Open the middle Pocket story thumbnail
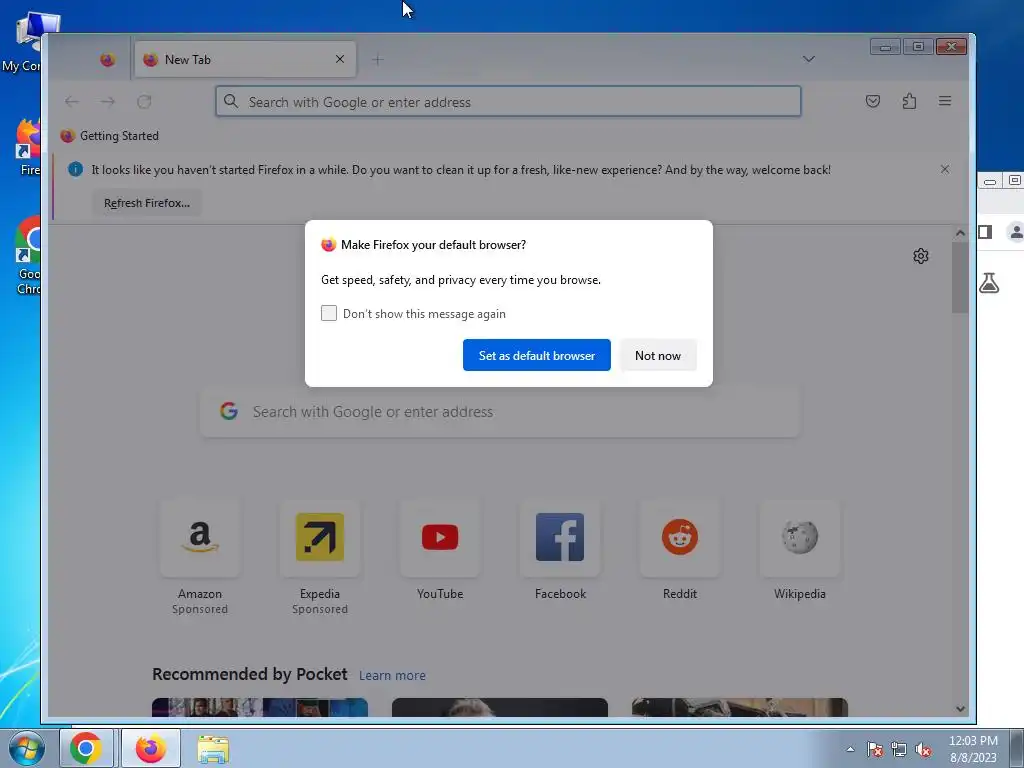The height and width of the screenshot is (768, 1024). point(500,707)
